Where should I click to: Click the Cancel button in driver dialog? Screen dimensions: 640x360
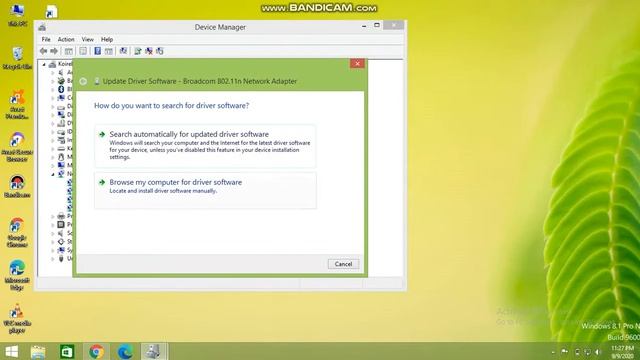click(x=343, y=264)
